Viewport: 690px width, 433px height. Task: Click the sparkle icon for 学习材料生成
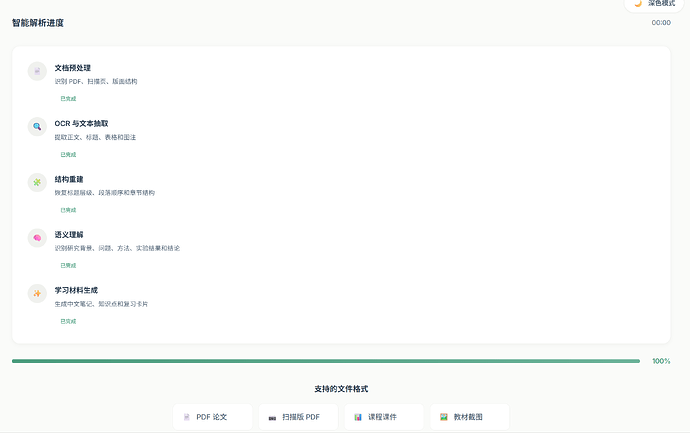(37, 294)
